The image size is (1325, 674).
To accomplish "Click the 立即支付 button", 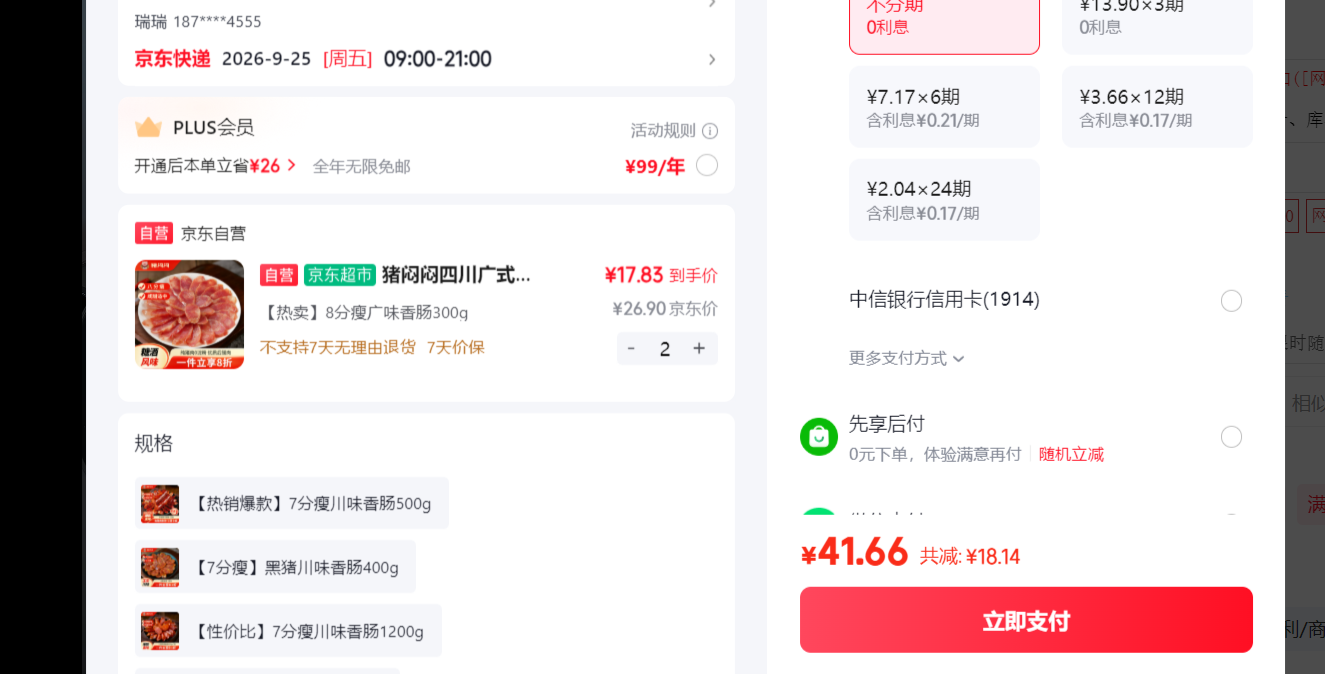I will [1026, 620].
